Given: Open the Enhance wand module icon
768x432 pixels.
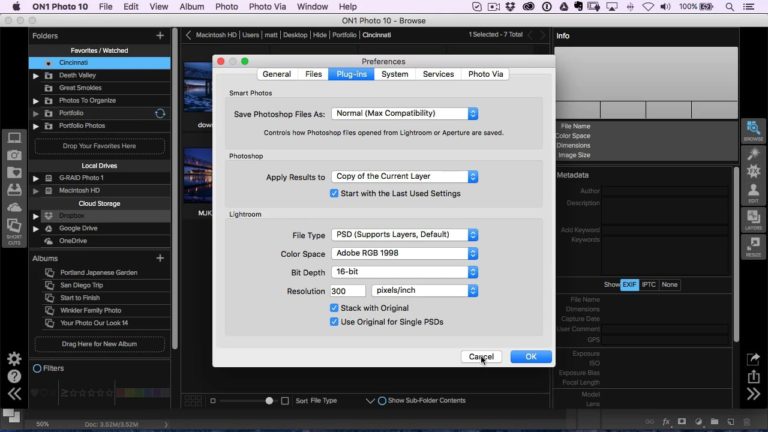Looking at the screenshot, I should click(753, 154).
